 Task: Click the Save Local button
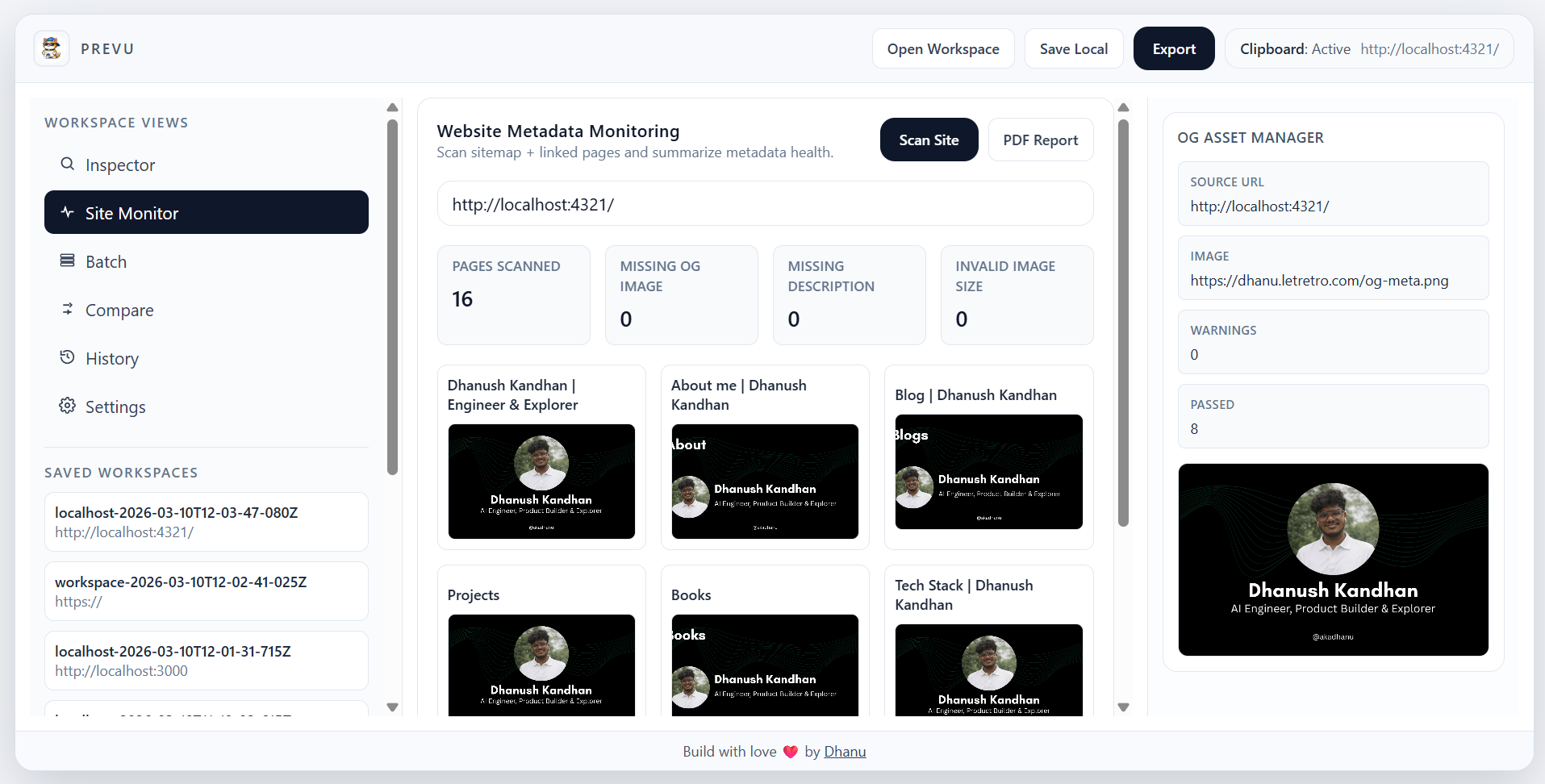tap(1074, 48)
